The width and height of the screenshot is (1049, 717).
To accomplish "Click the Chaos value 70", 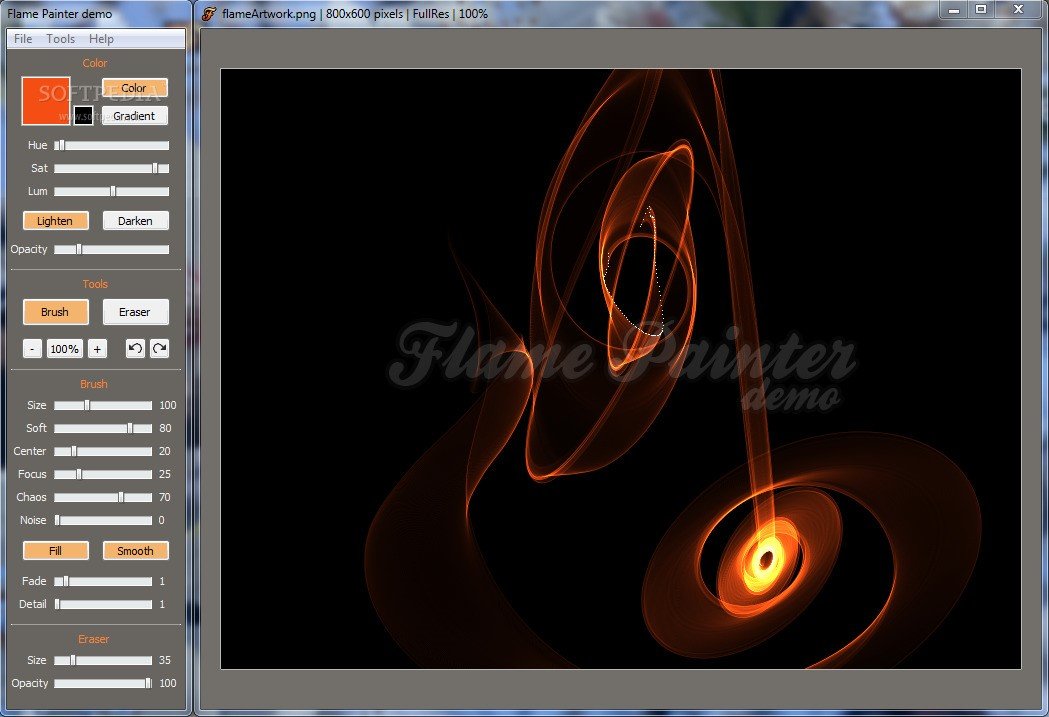I will click(x=165, y=497).
